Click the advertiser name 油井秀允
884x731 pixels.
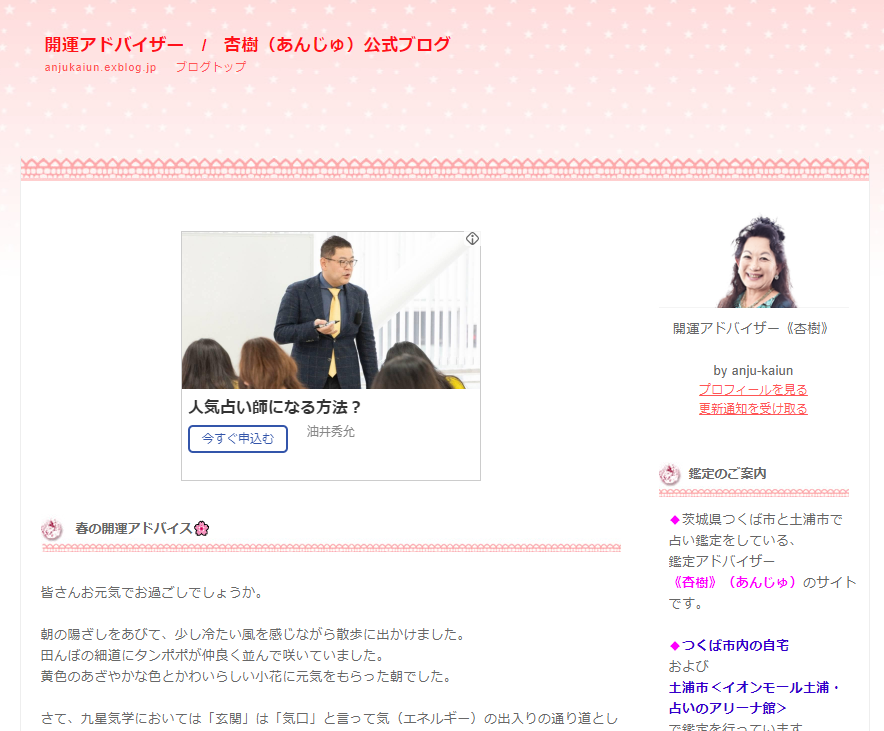pos(331,432)
